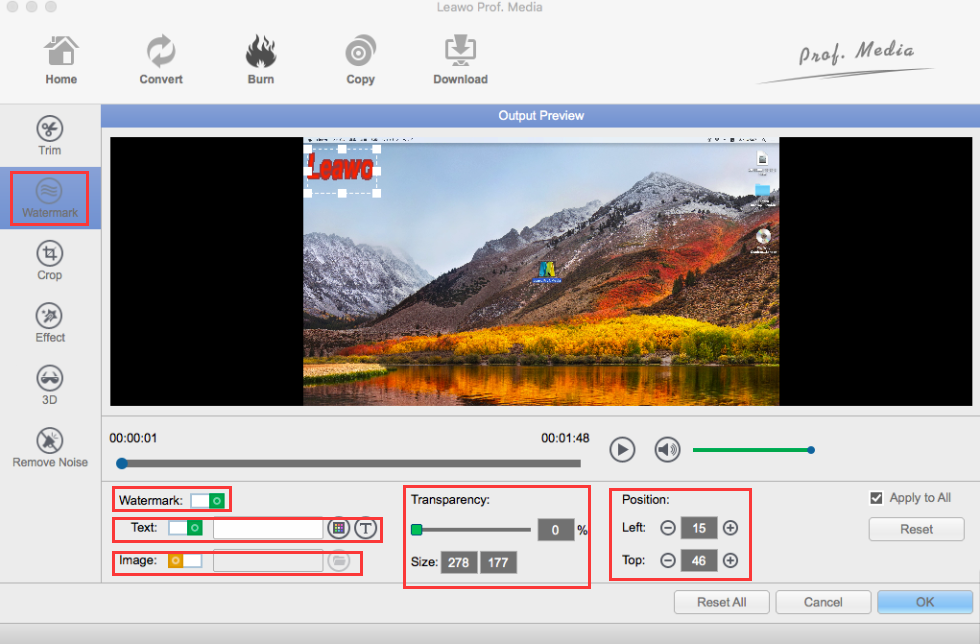Select the Remove Noise tool
980x644 pixels.
50,448
